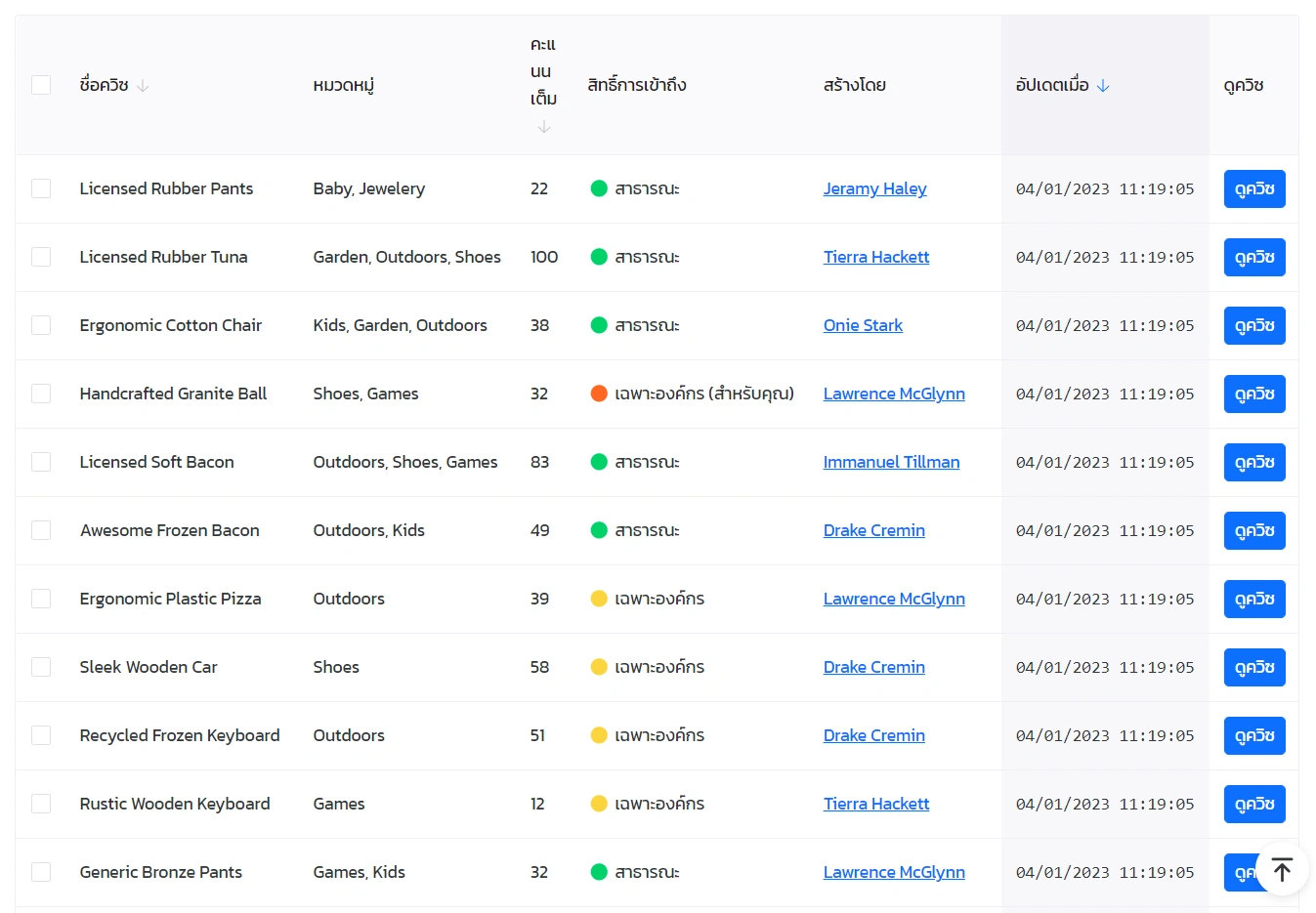This screenshot has height=913, width=1316.
Task: Click the Licensed Rubber Pants quiz name
Action: pyautogui.click(x=166, y=188)
